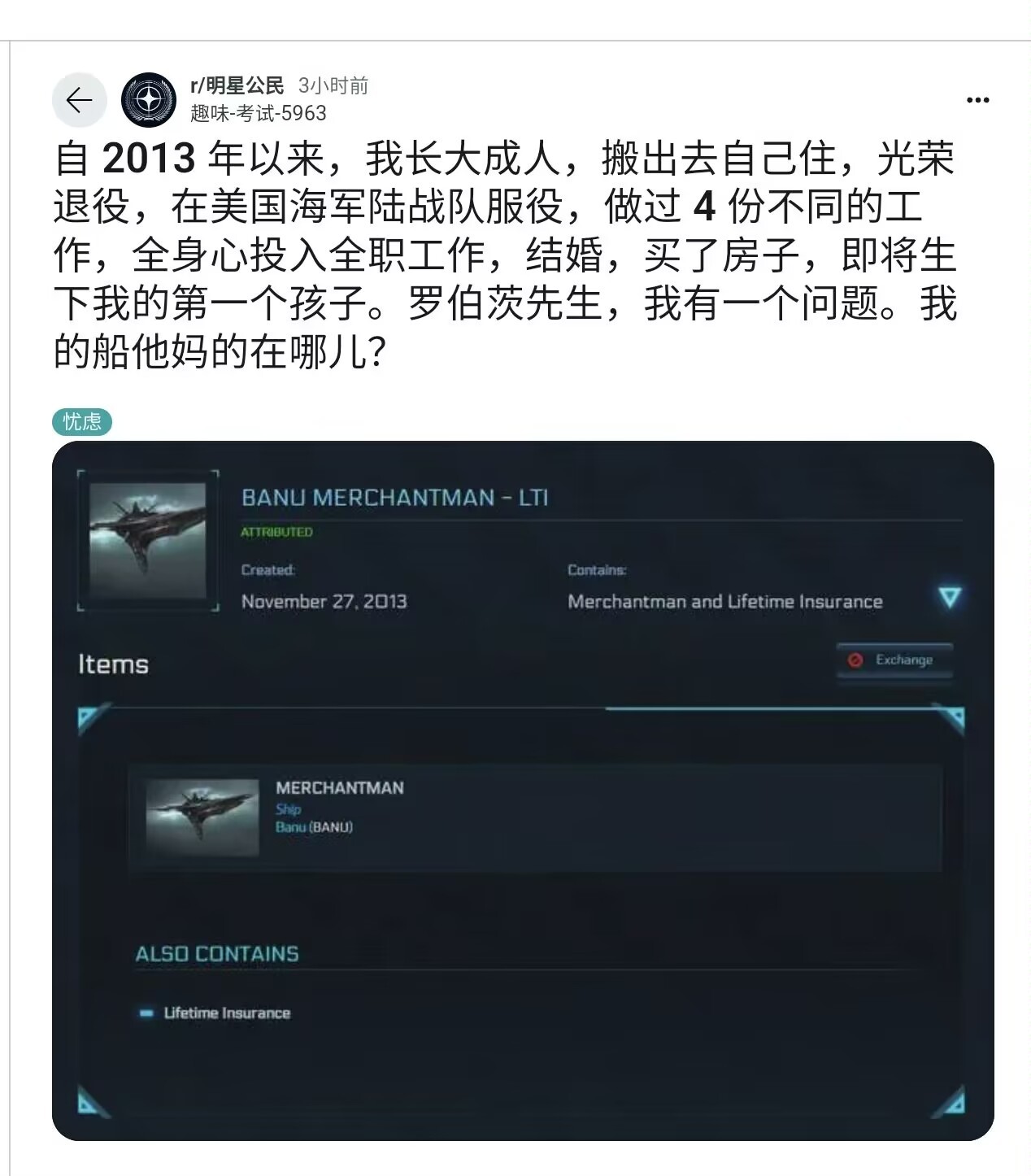Viewport: 1031px width, 1176px height.
Task: Click the top-right corner bracket icon of Items
Action: (950, 718)
